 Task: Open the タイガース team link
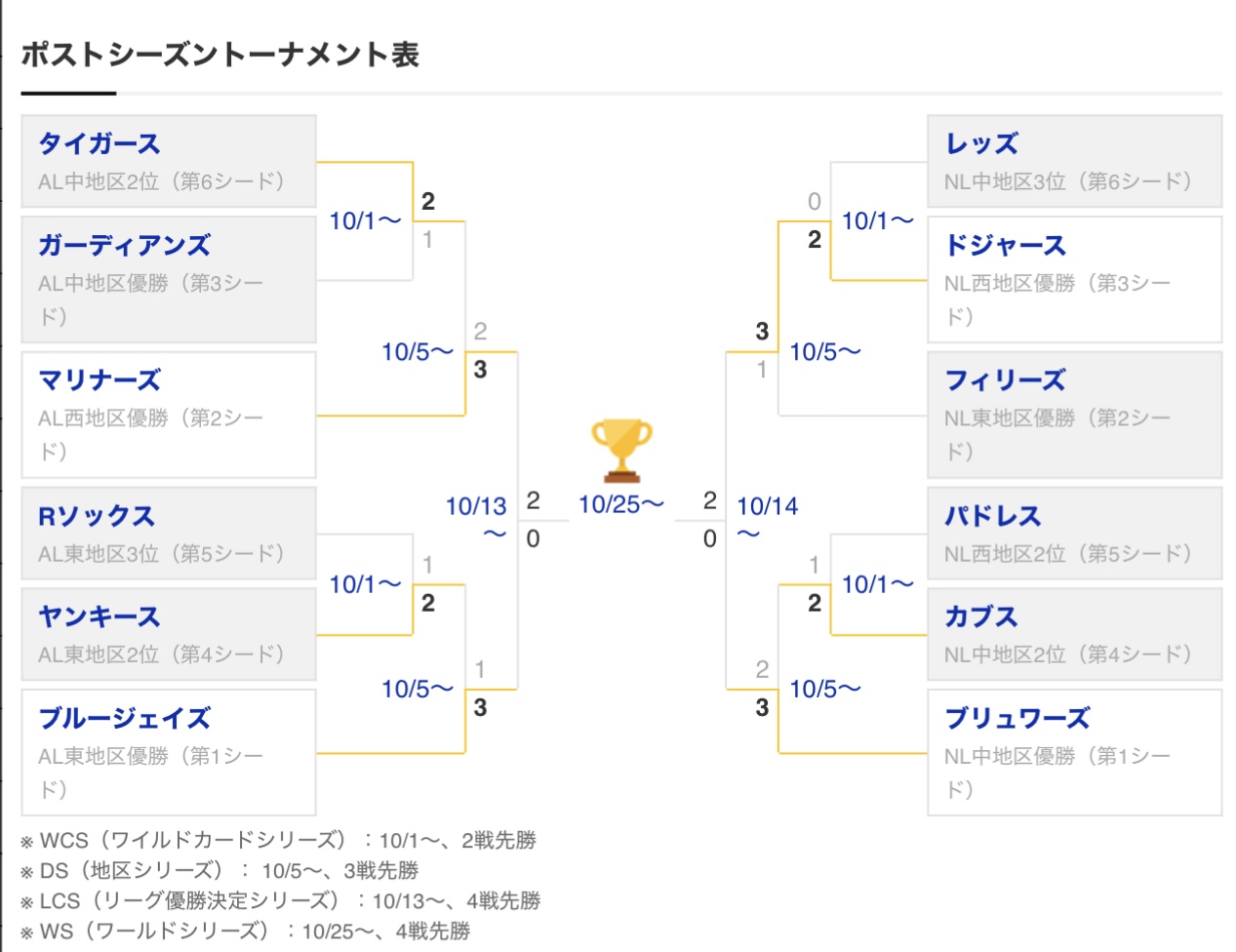point(100,144)
